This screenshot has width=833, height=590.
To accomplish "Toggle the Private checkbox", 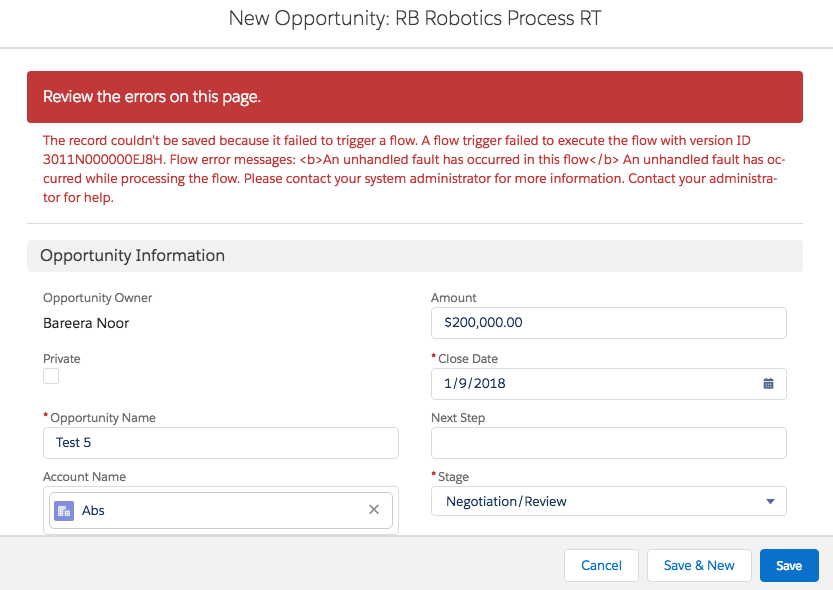I will (x=51, y=376).
